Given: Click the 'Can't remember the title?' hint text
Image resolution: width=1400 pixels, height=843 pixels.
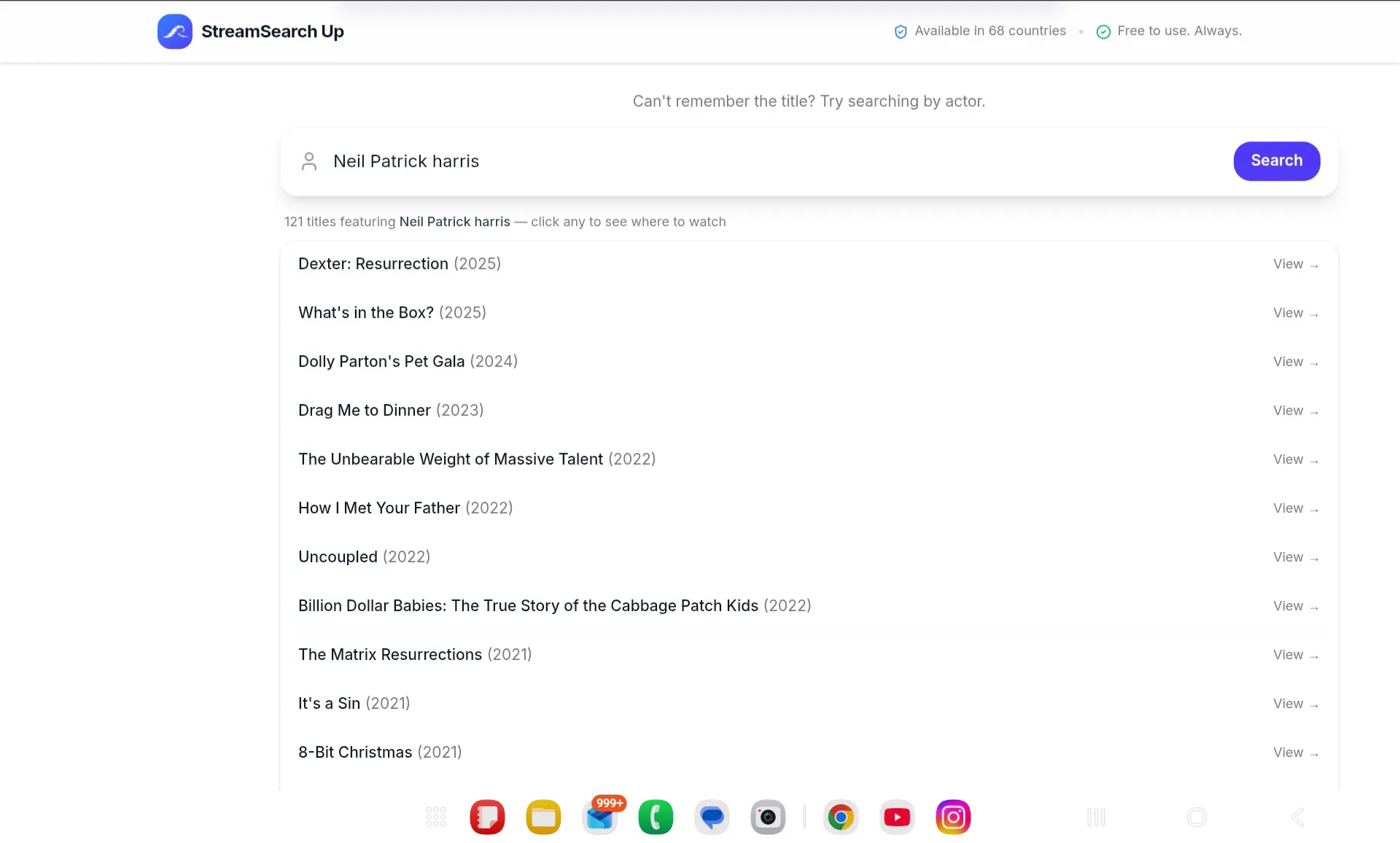Looking at the screenshot, I should click(809, 101).
